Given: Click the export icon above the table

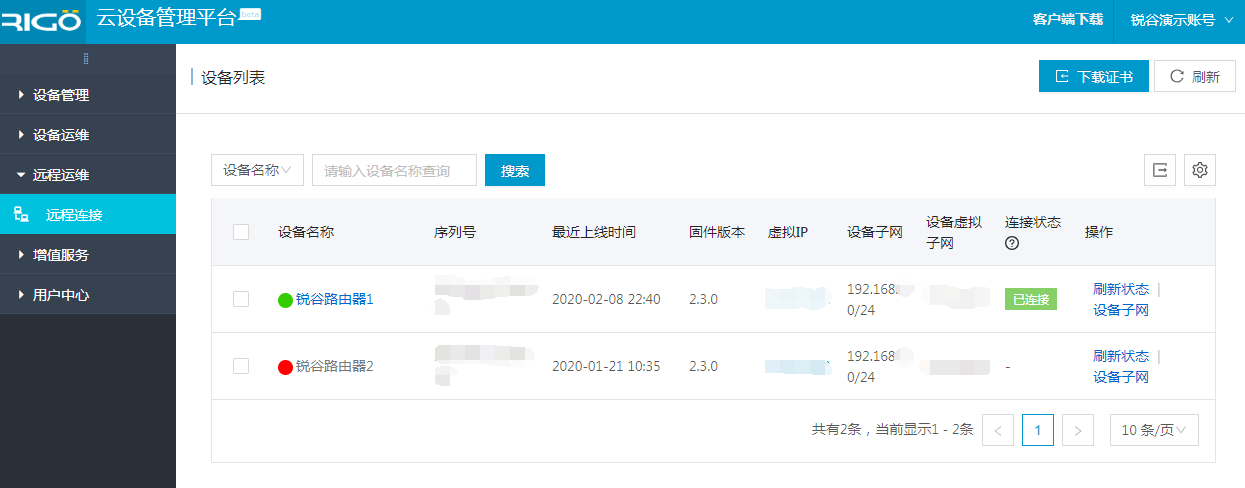Looking at the screenshot, I should (1160, 170).
